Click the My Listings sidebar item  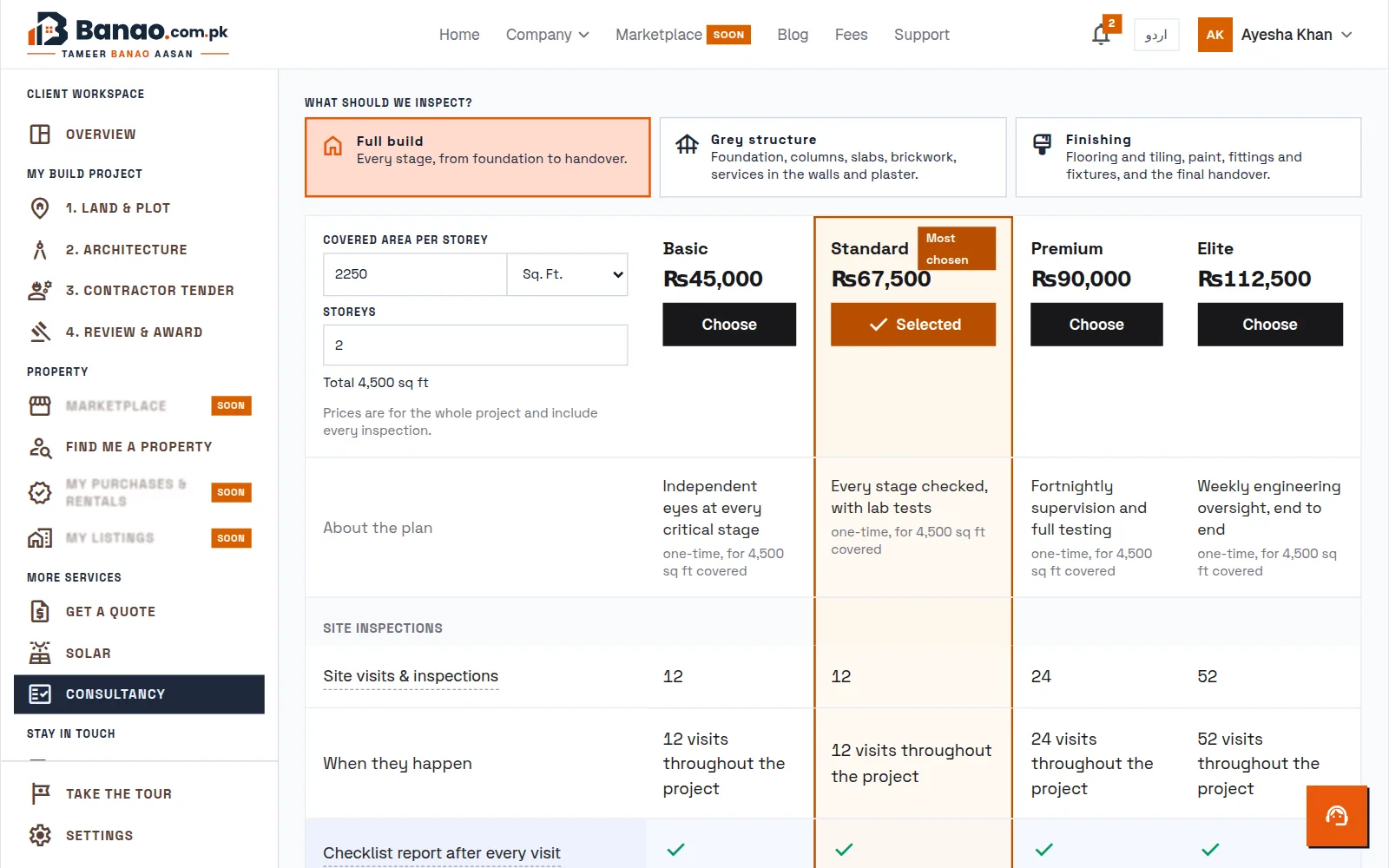pyautogui.click(x=139, y=538)
